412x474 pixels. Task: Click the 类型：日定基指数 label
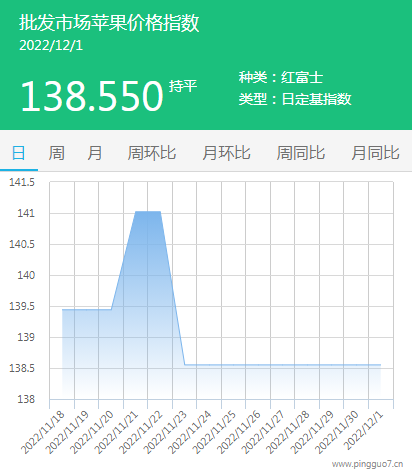click(x=295, y=99)
